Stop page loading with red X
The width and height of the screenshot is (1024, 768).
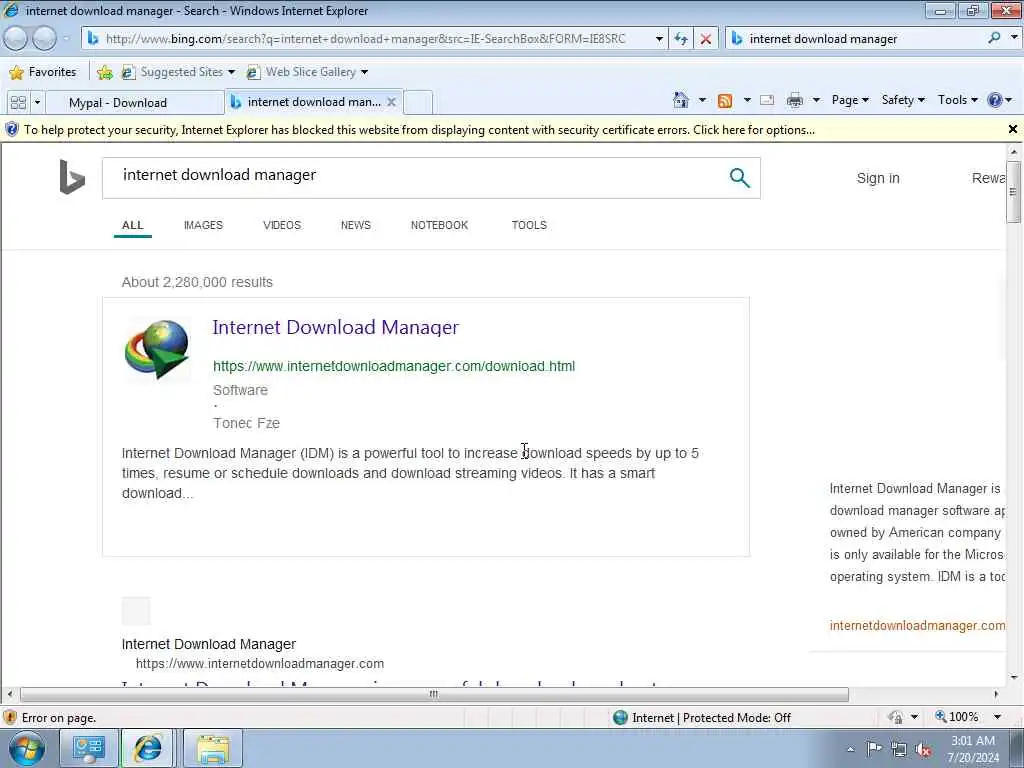click(x=706, y=39)
